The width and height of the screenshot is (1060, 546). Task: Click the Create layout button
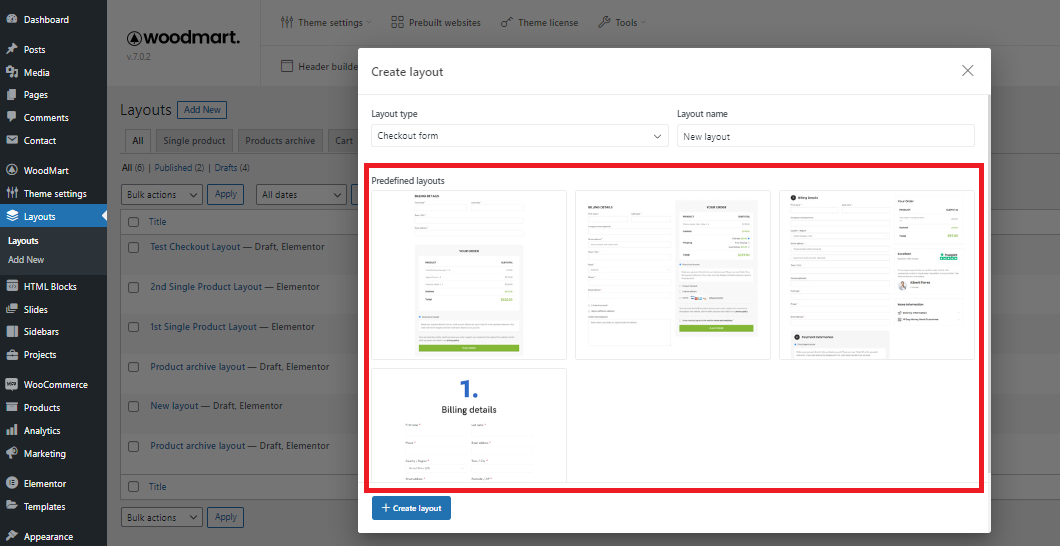[411, 508]
